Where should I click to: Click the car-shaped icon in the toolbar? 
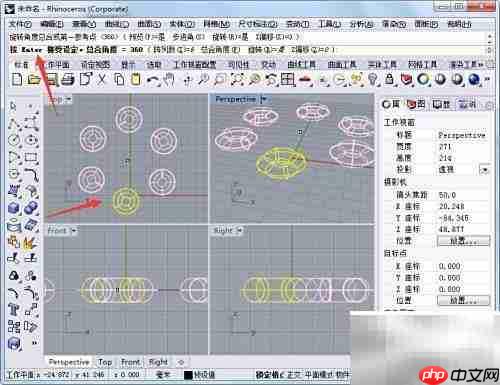(305, 80)
